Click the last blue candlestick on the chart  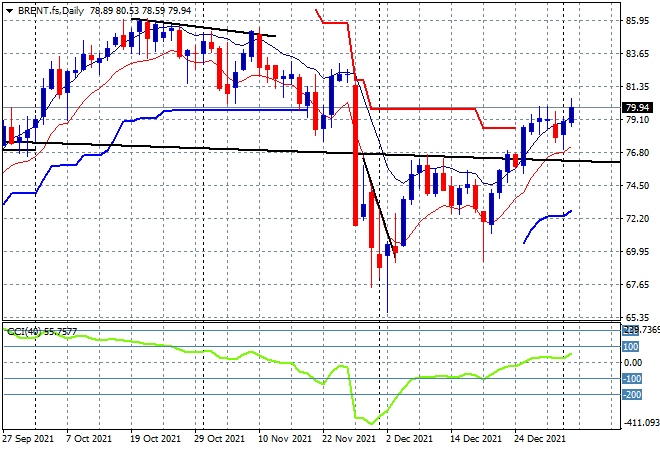(x=572, y=114)
